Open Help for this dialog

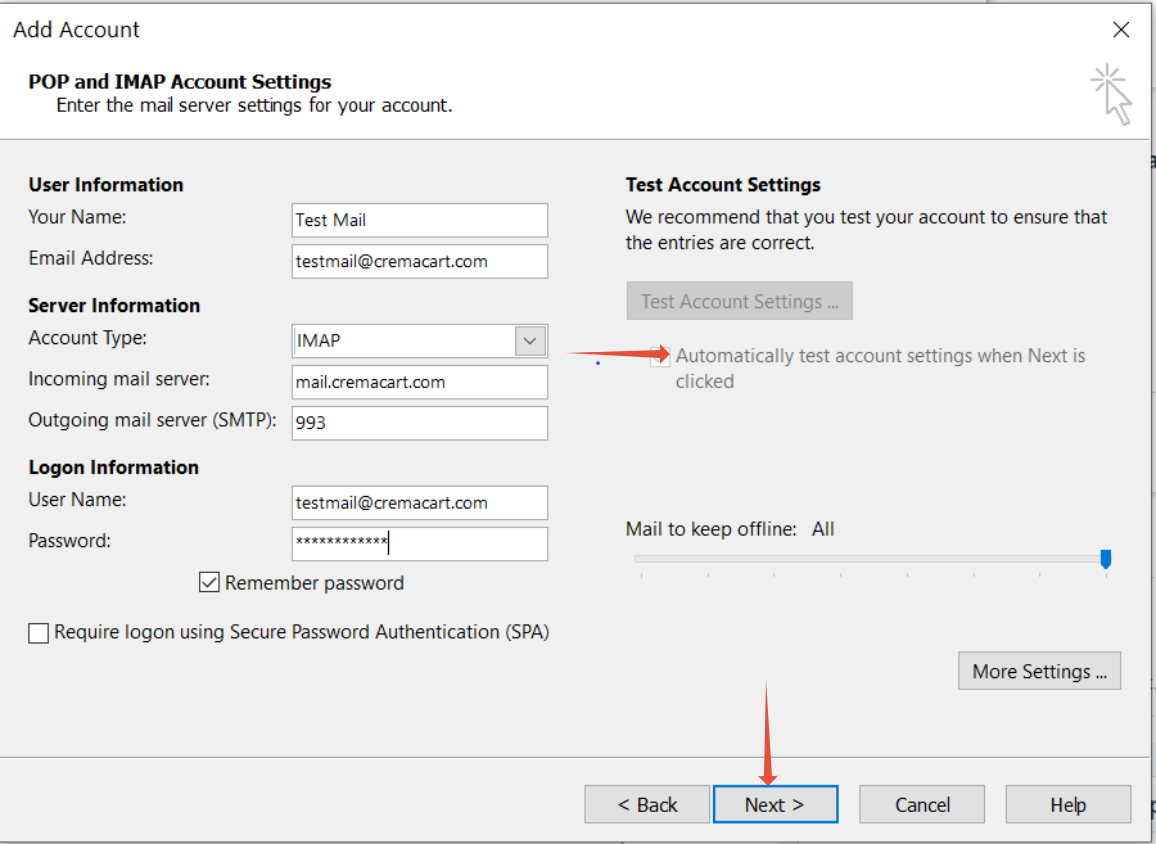1068,804
